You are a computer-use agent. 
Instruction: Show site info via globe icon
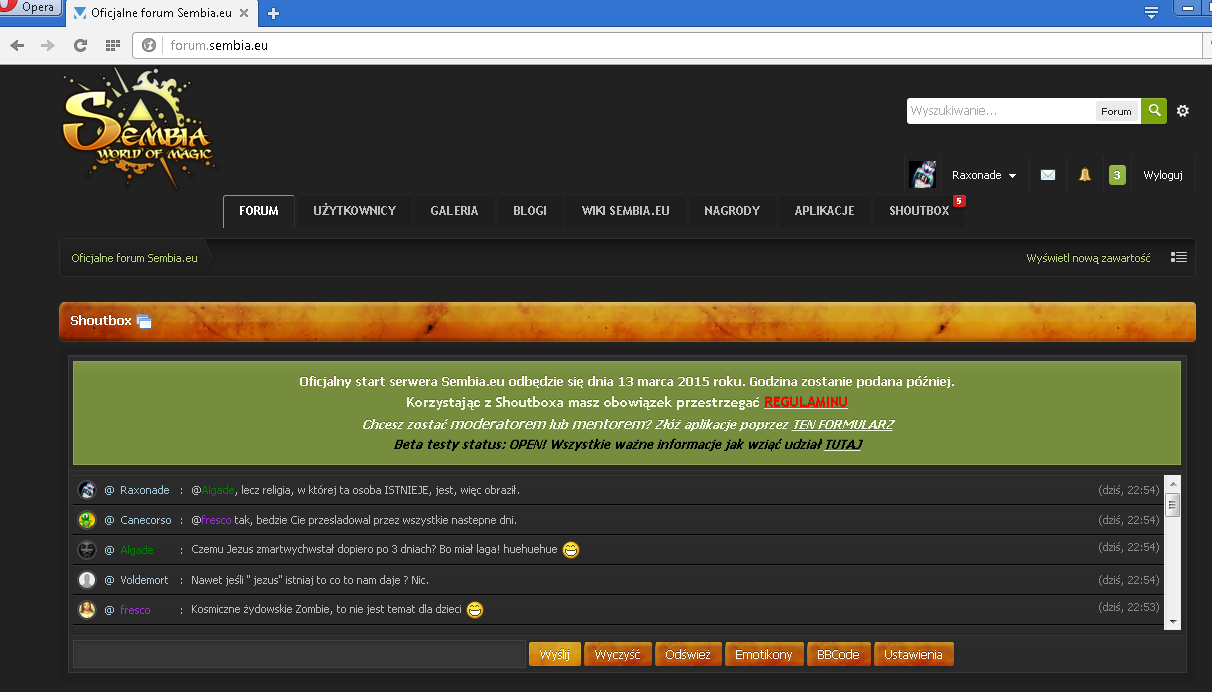point(149,45)
